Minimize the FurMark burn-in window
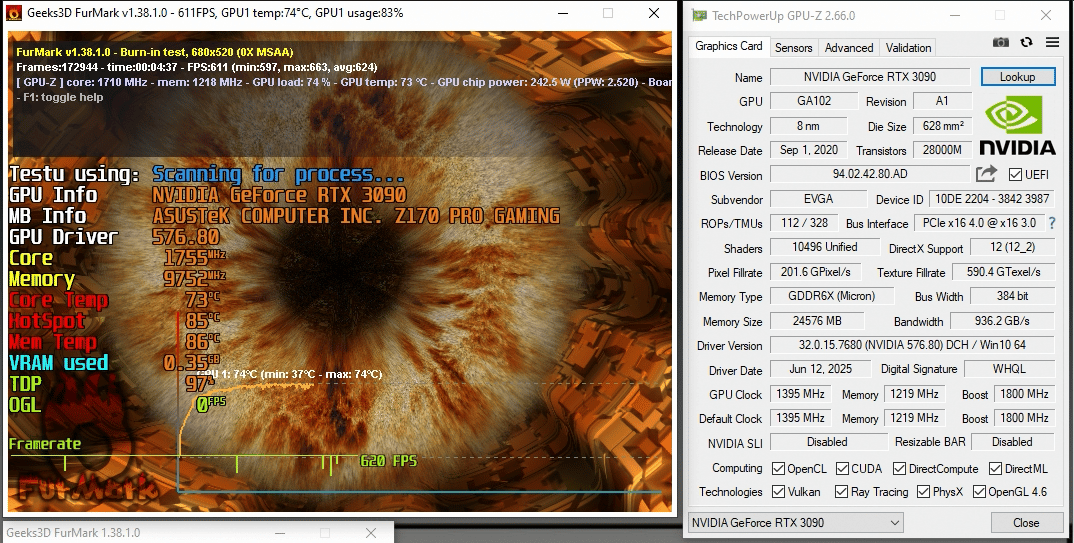This screenshot has width=1074, height=543. [563, 13]
